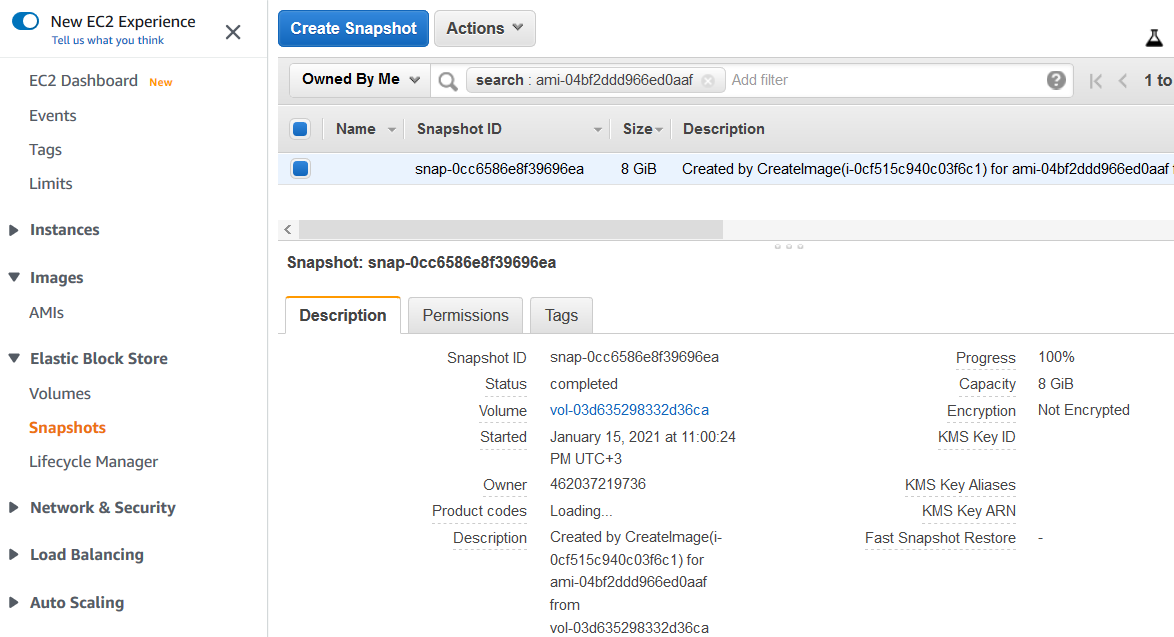
Task: Click the magnifier search icon
Action: (448, 81)
